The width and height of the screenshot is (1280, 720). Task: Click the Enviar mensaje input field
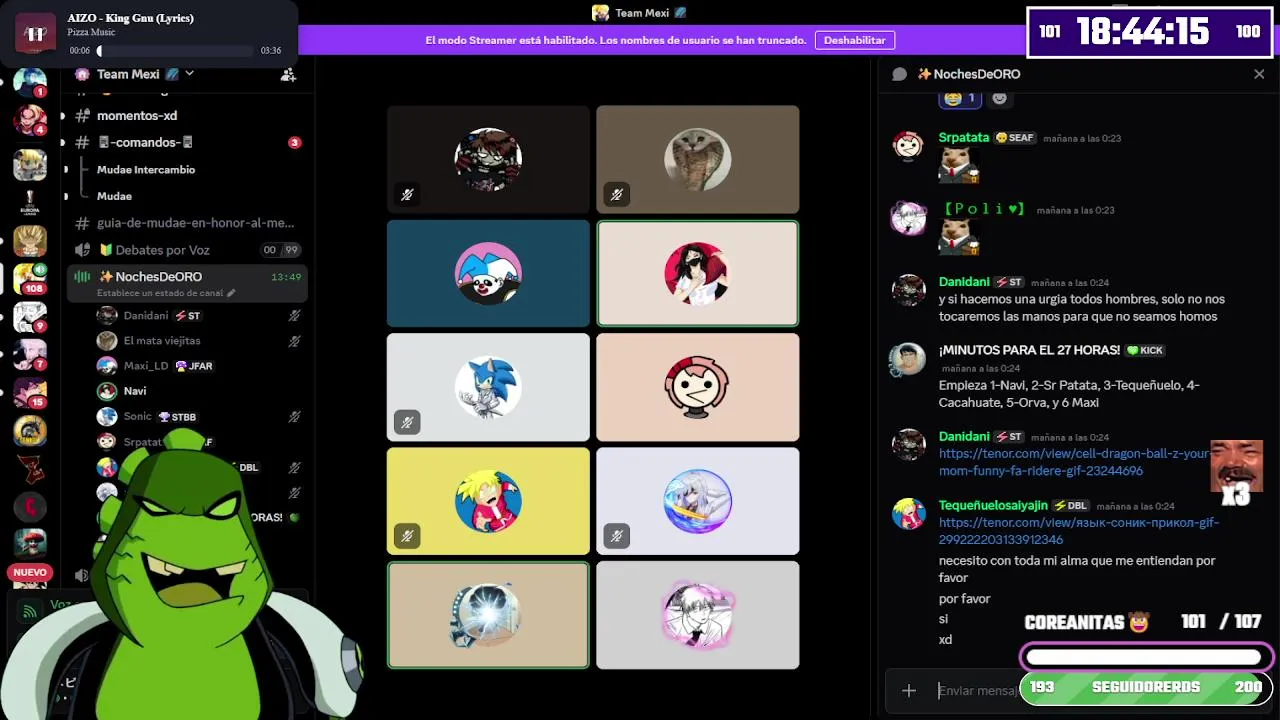click(x=978, y=690)
